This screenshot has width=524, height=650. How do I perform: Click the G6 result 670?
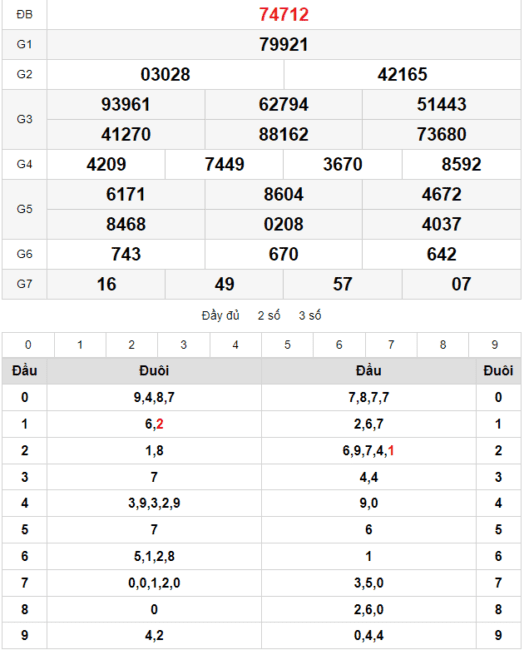pyautogui.click(x=284, y=254)
